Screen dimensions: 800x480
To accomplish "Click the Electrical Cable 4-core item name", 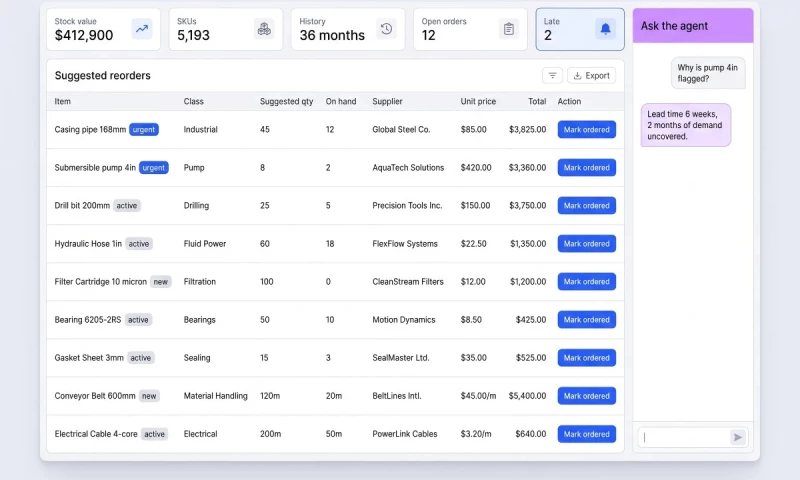I will tap(96, 434).
